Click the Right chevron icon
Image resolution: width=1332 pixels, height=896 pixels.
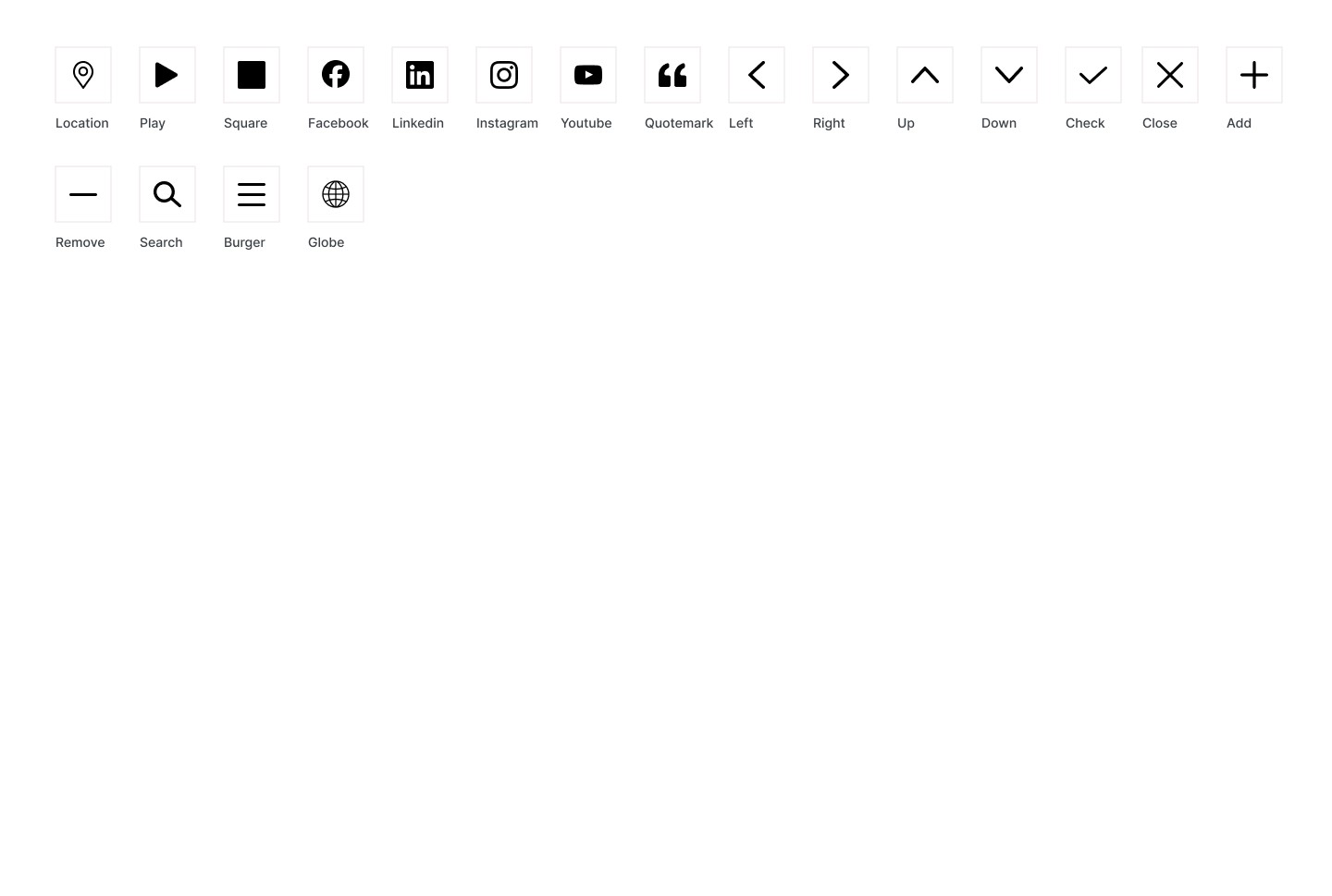pos(841,75)
